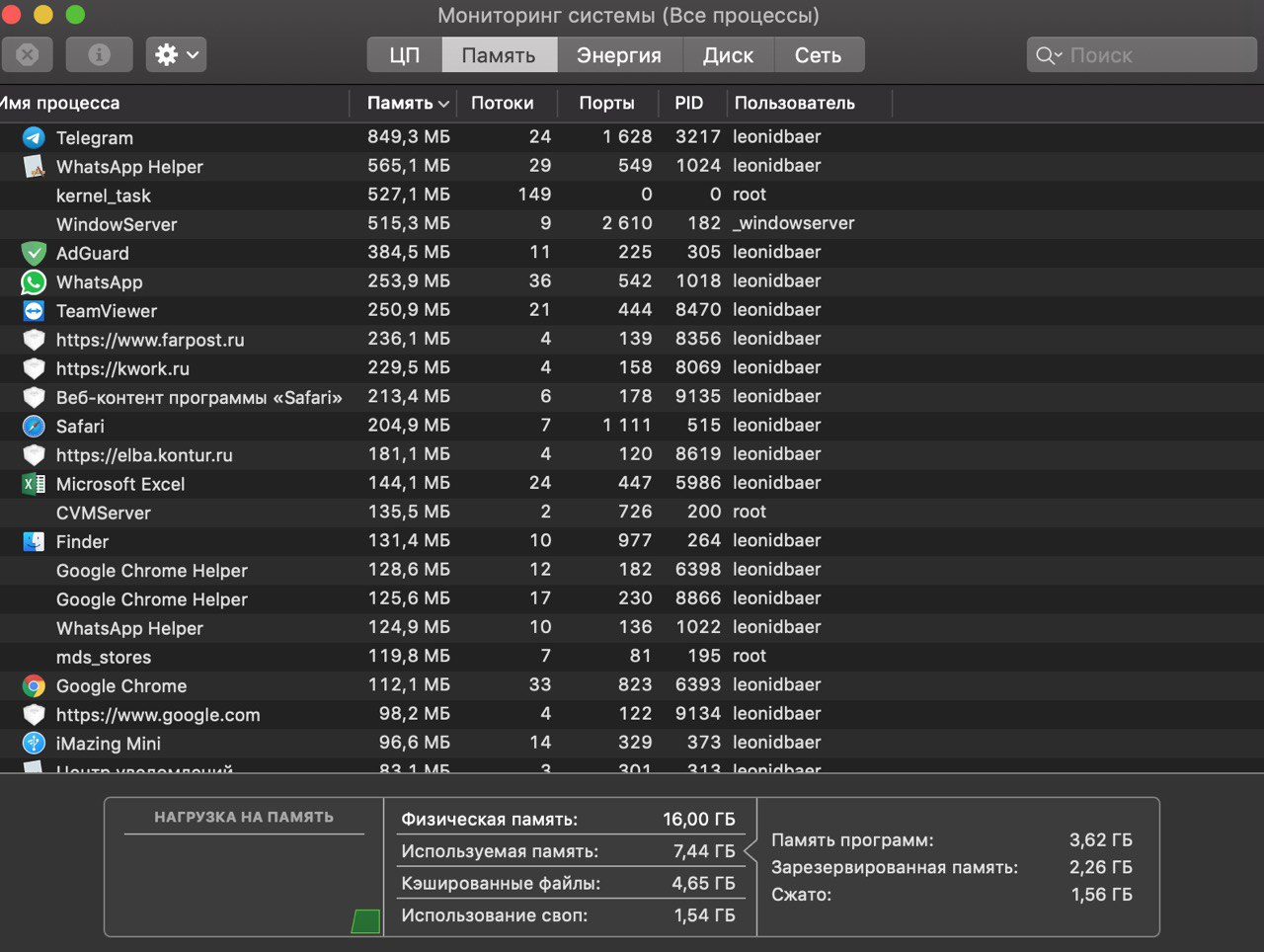This screenshot has height=952, width=1264.
Task: Click the WhatsApp Helper 565,1 МБ icon
Action: pos(34,166)
